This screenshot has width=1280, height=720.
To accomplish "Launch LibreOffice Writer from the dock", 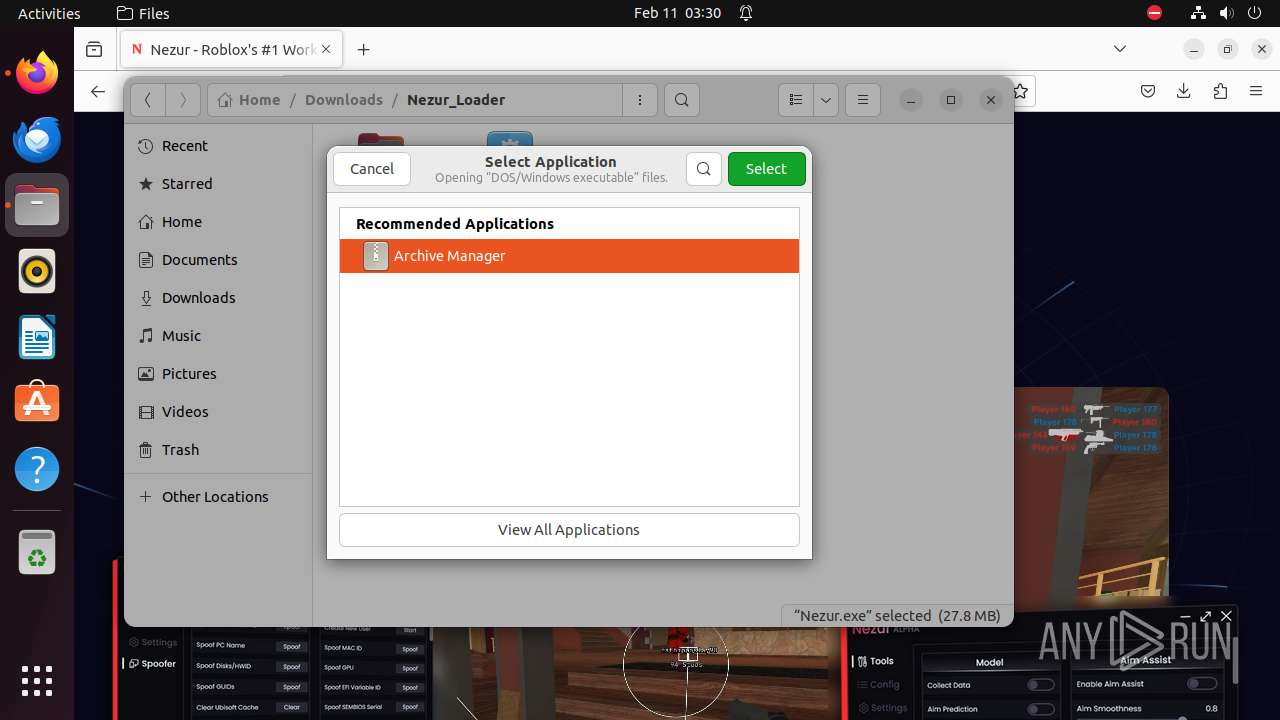I will 37,337.
